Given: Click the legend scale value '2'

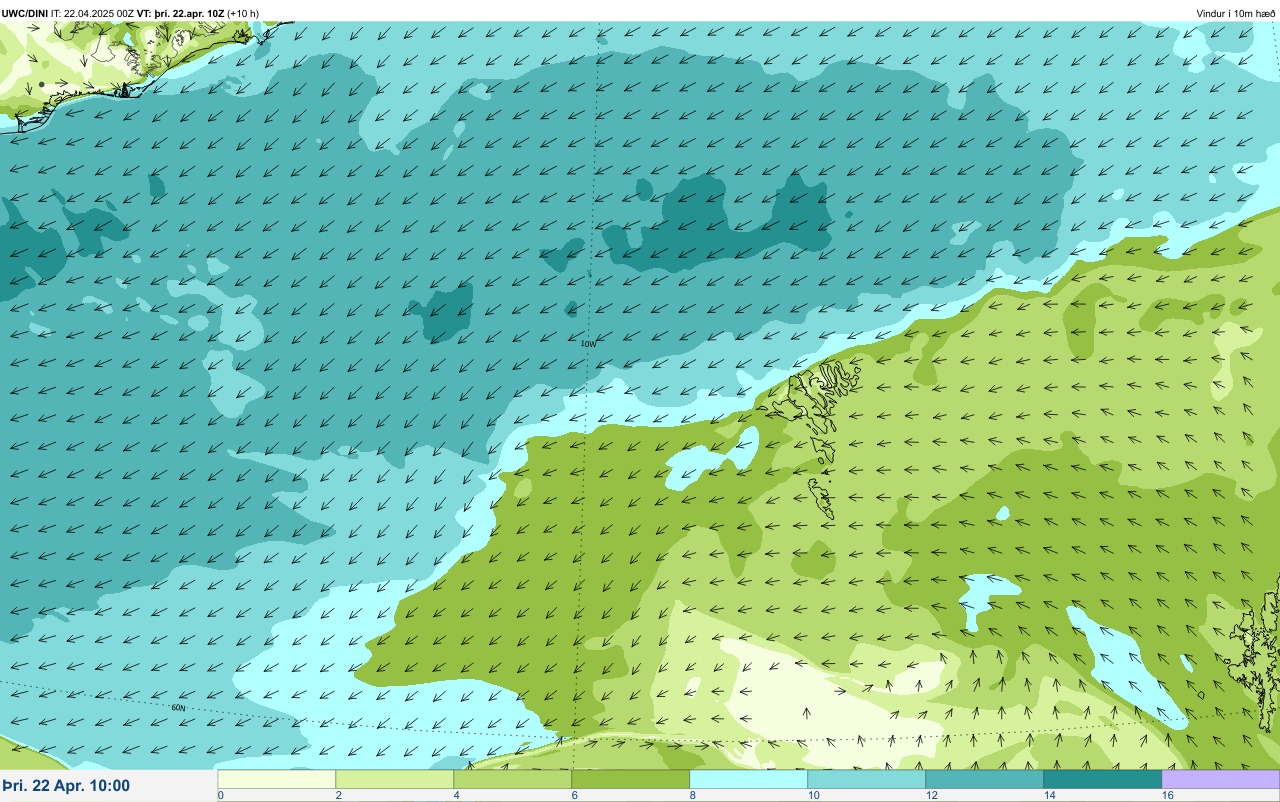Looking at the screenshot, I should [339, 795].
